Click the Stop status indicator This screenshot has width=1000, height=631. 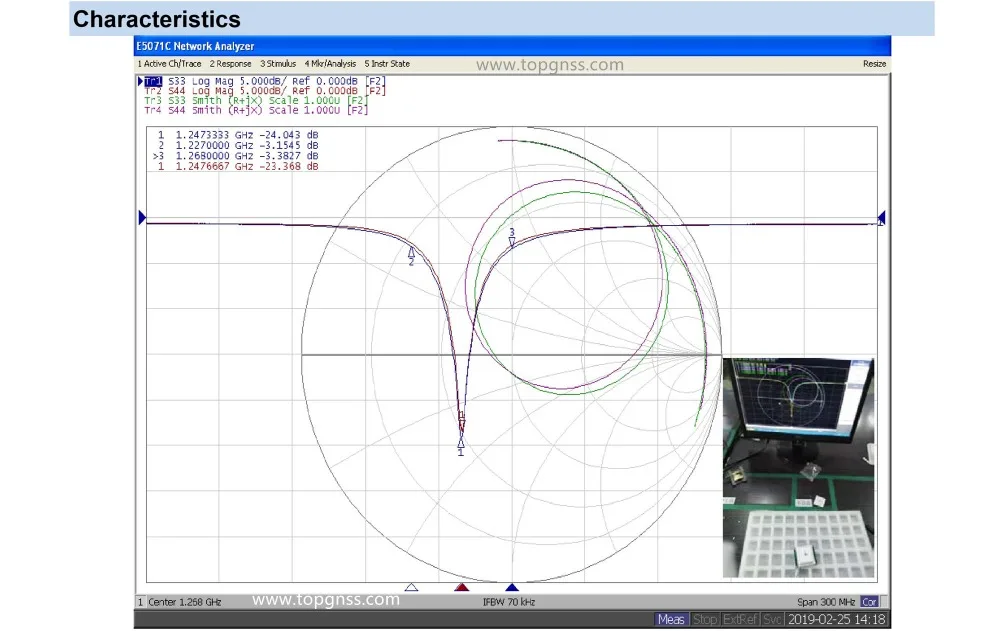click(705, 619)
